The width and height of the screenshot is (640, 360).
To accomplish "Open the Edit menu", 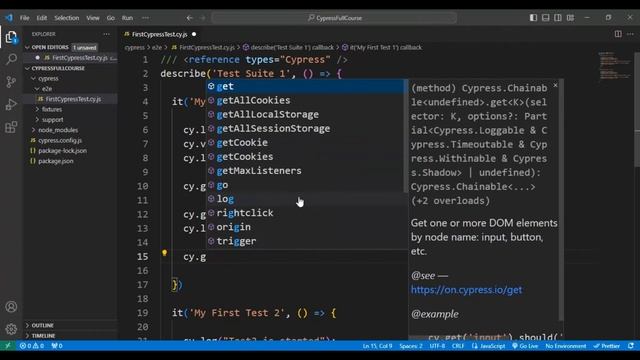I will click(x=42, y=18).
